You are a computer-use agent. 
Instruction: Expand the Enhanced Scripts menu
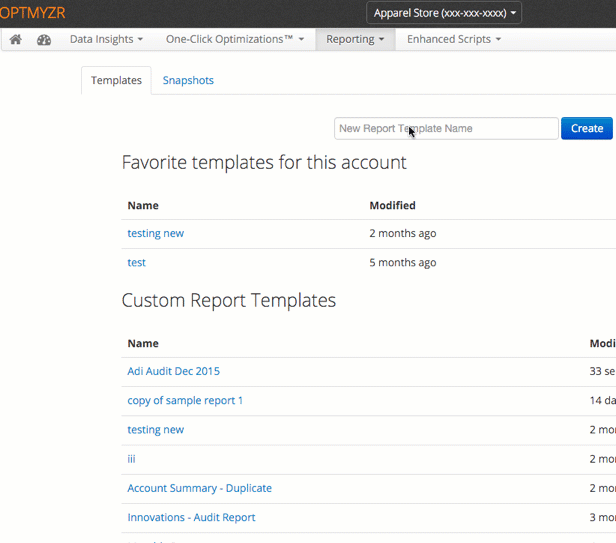[454, 40]
